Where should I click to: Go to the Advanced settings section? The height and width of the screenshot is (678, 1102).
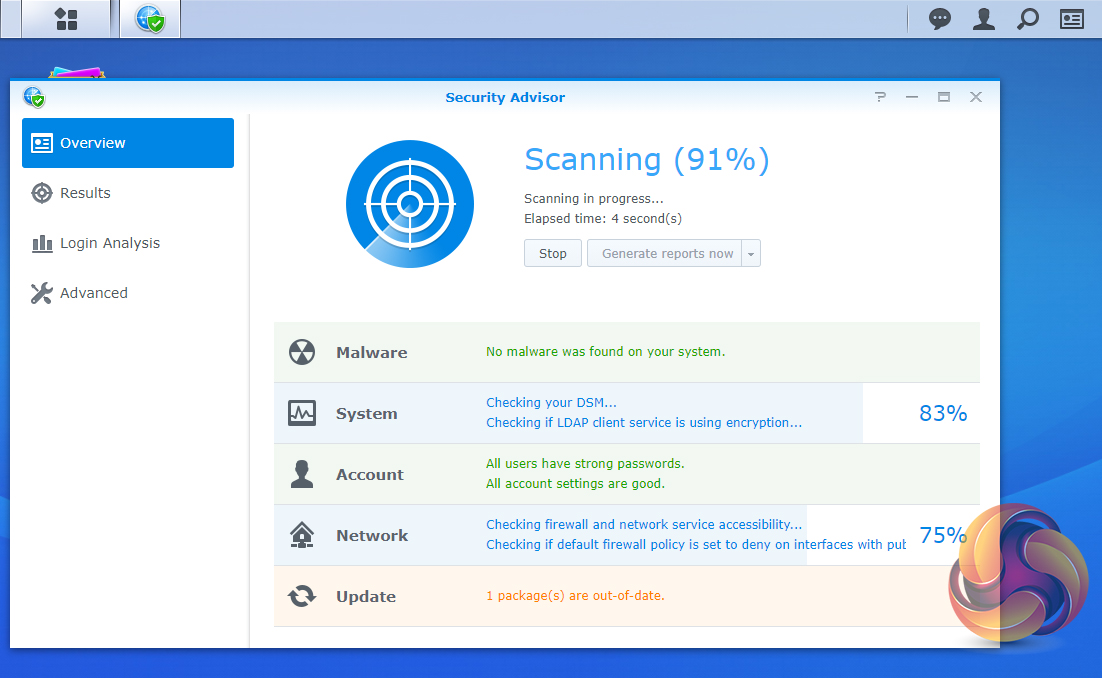pos(93,293)
